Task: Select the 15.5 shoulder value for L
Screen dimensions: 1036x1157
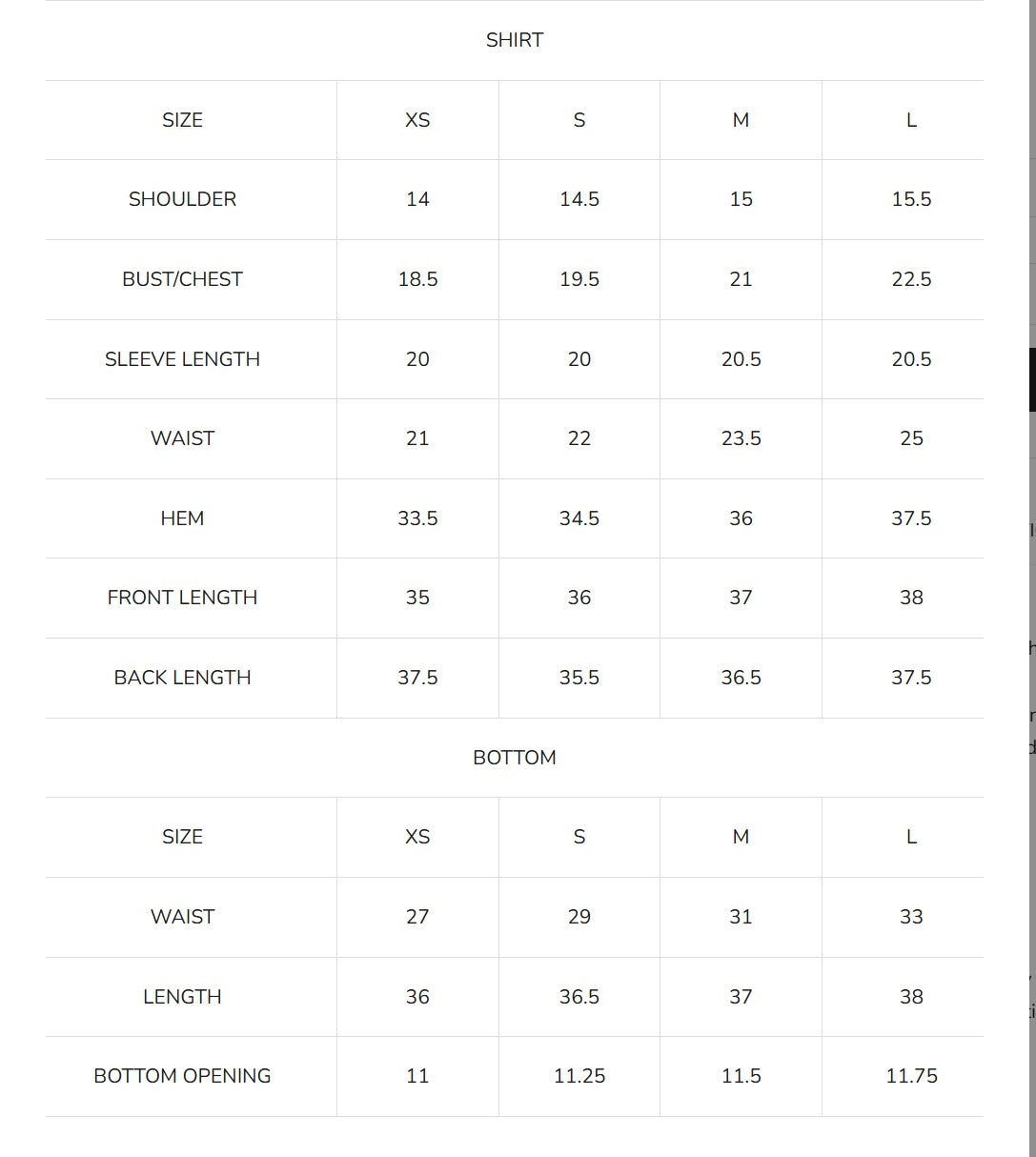Action: click(x=911, y=199)
